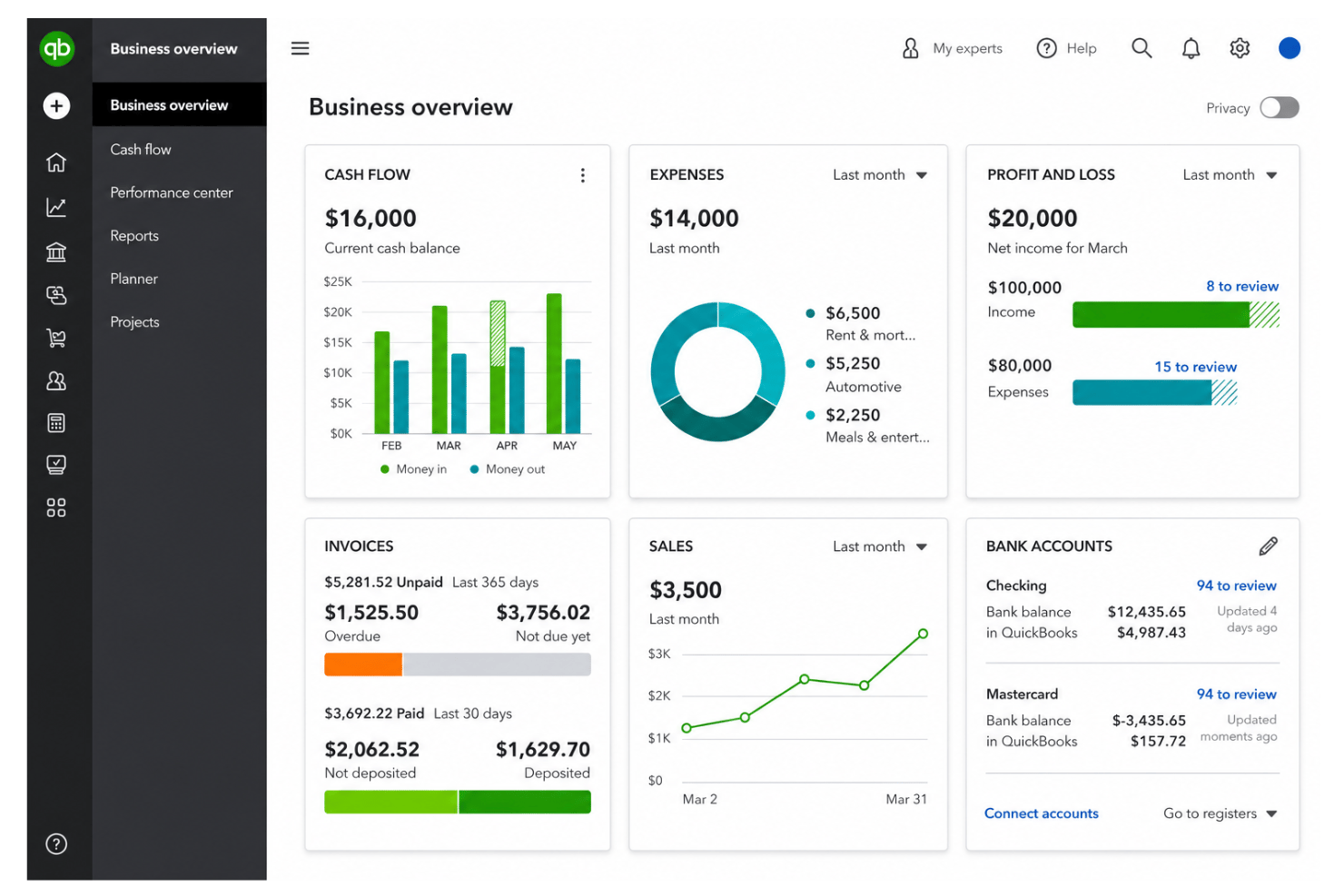1344x896 pixels.
Task: Click the My experts person icon
Action: tap(910, 48)
